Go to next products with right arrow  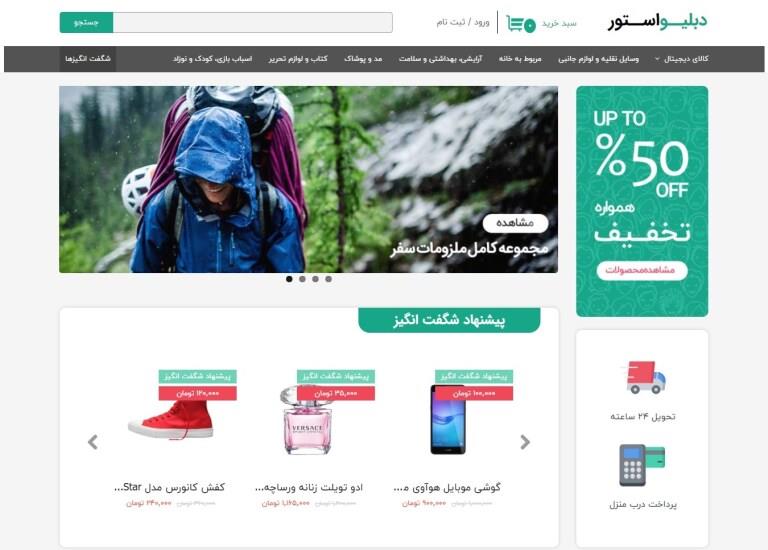tap(525, 442)
